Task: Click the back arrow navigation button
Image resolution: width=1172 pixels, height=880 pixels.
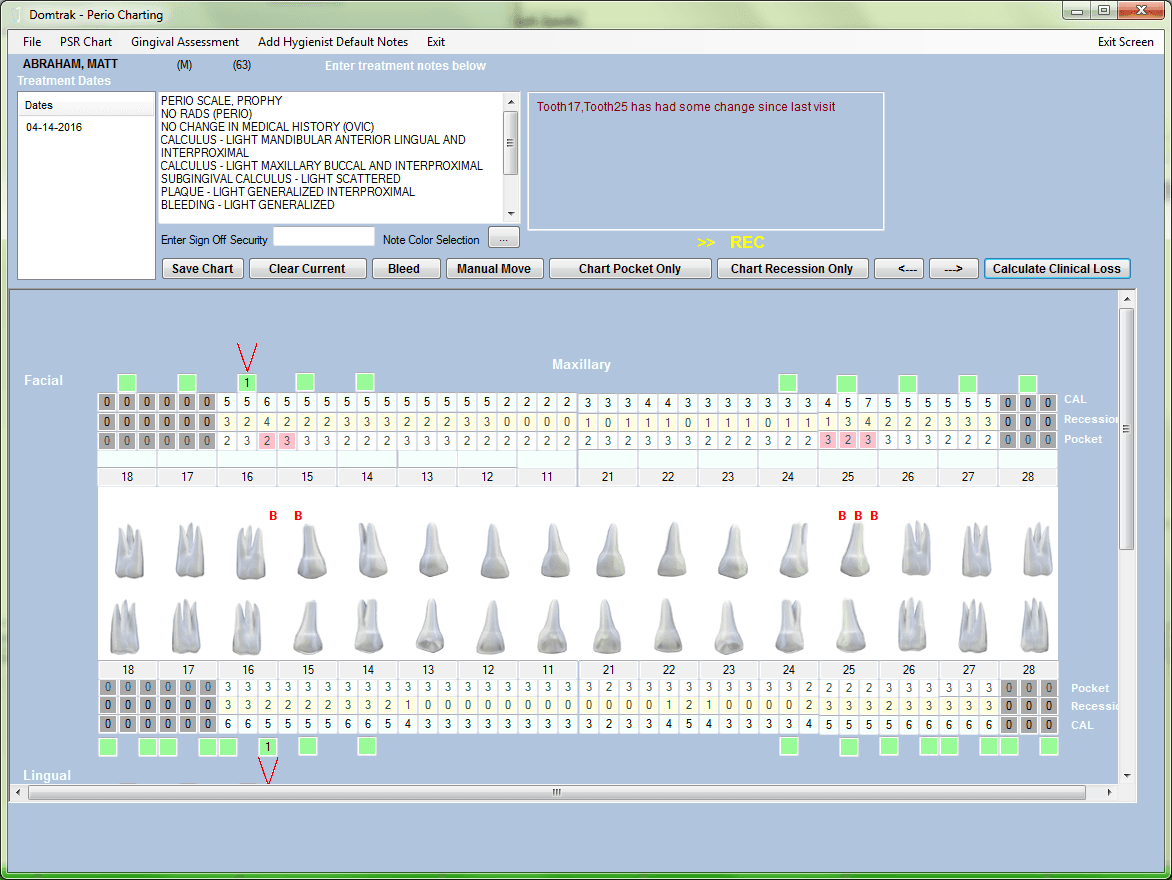Action: pyautogui.click(x=898, y=269)
